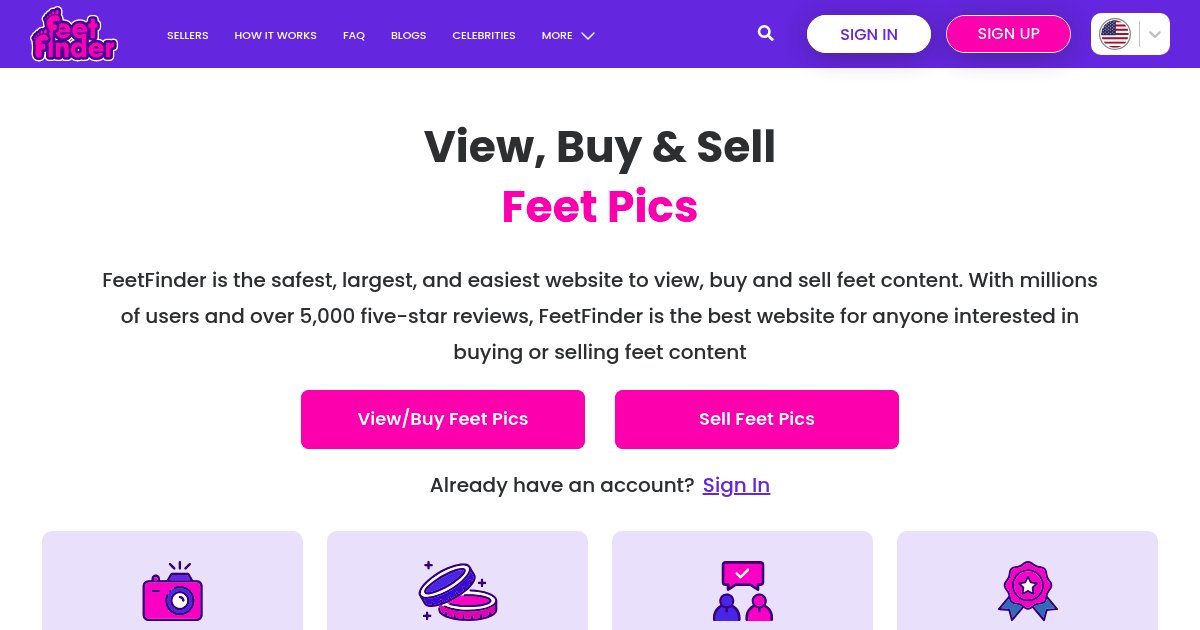The width and height of the screenshot is (1200, 630).
Task: Click the stacked coins icon
Action: (457, 591)
